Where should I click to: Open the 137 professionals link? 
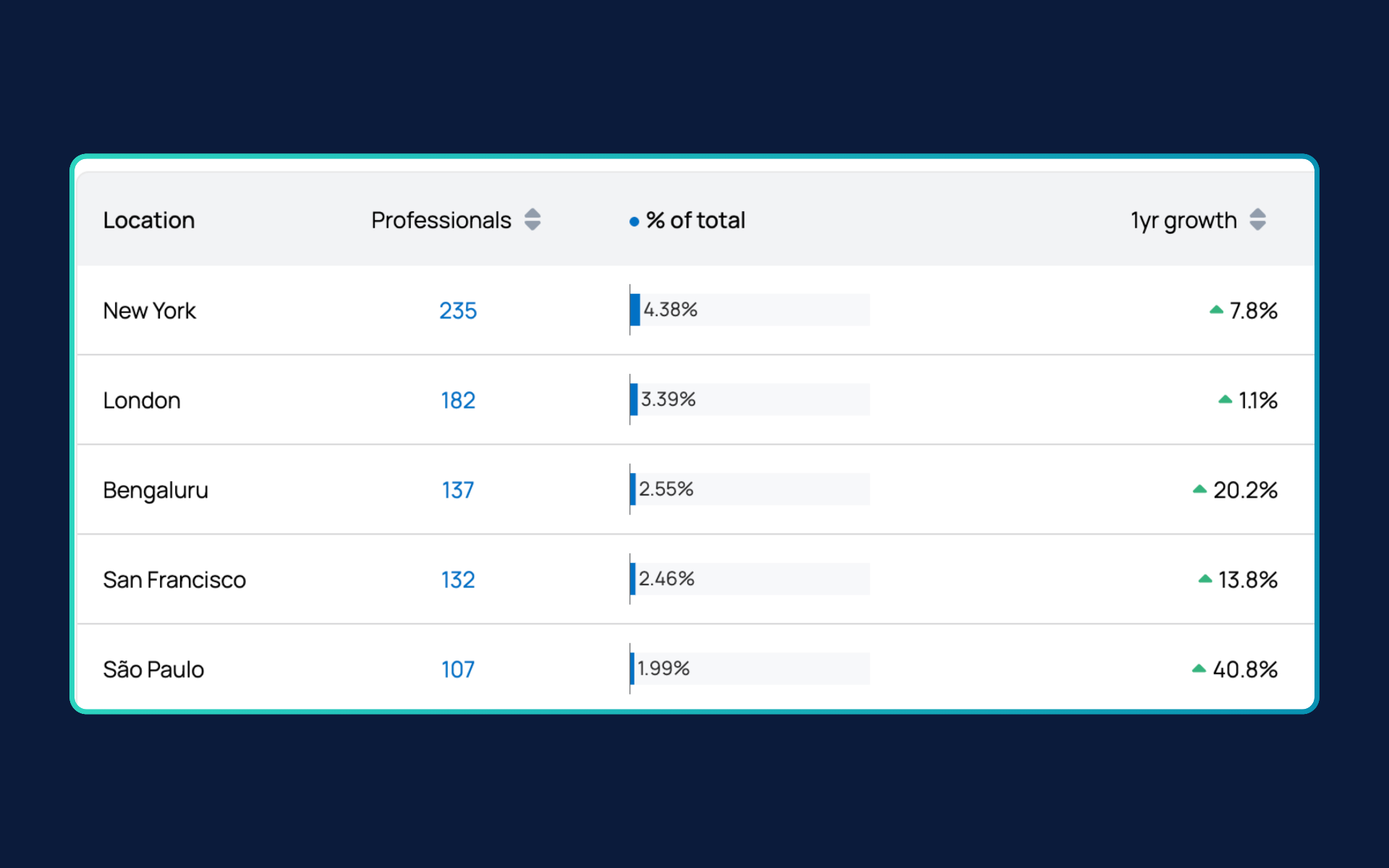click(458, 490)
